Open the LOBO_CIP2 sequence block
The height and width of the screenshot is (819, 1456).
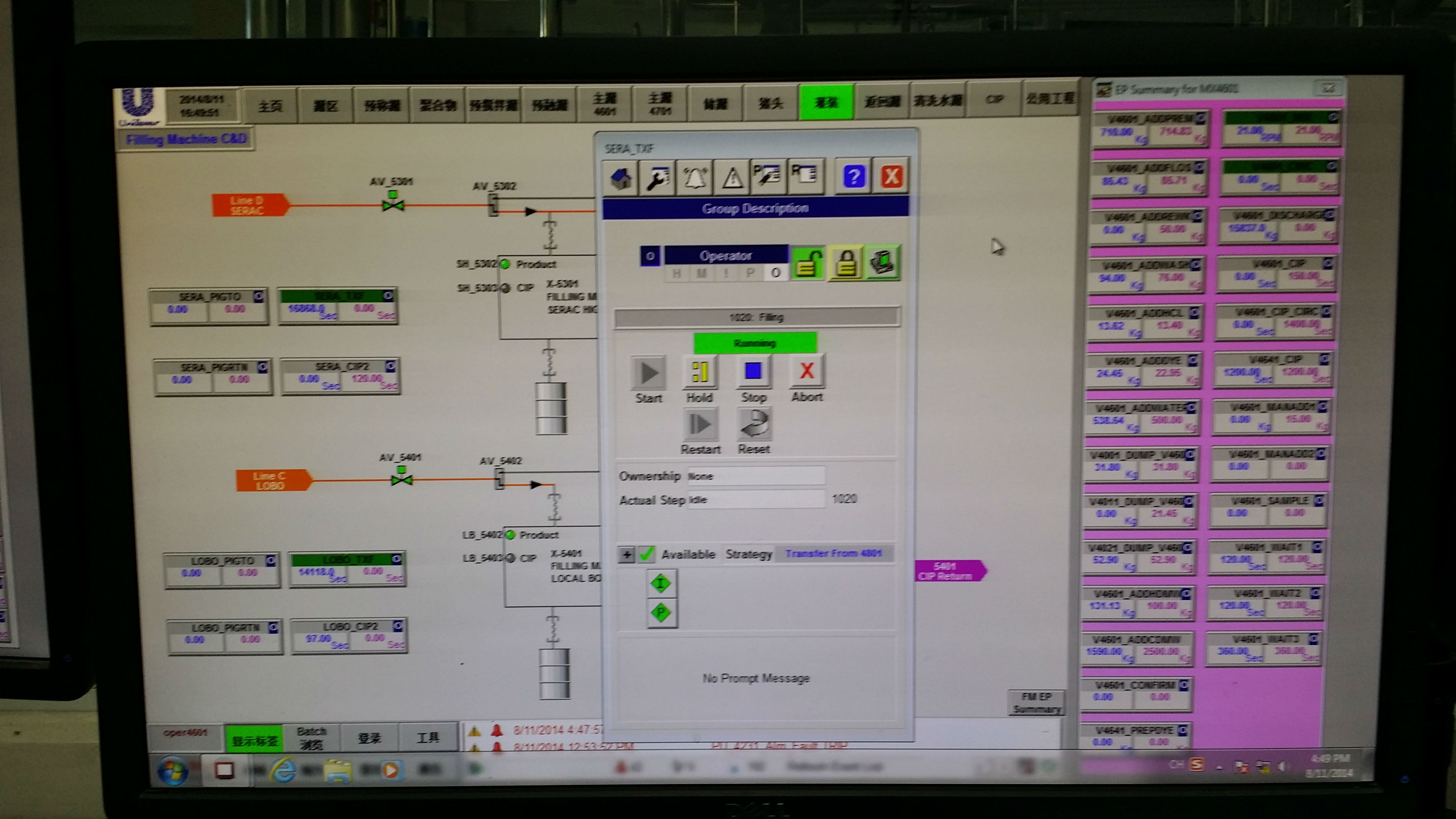click(349, 636)
